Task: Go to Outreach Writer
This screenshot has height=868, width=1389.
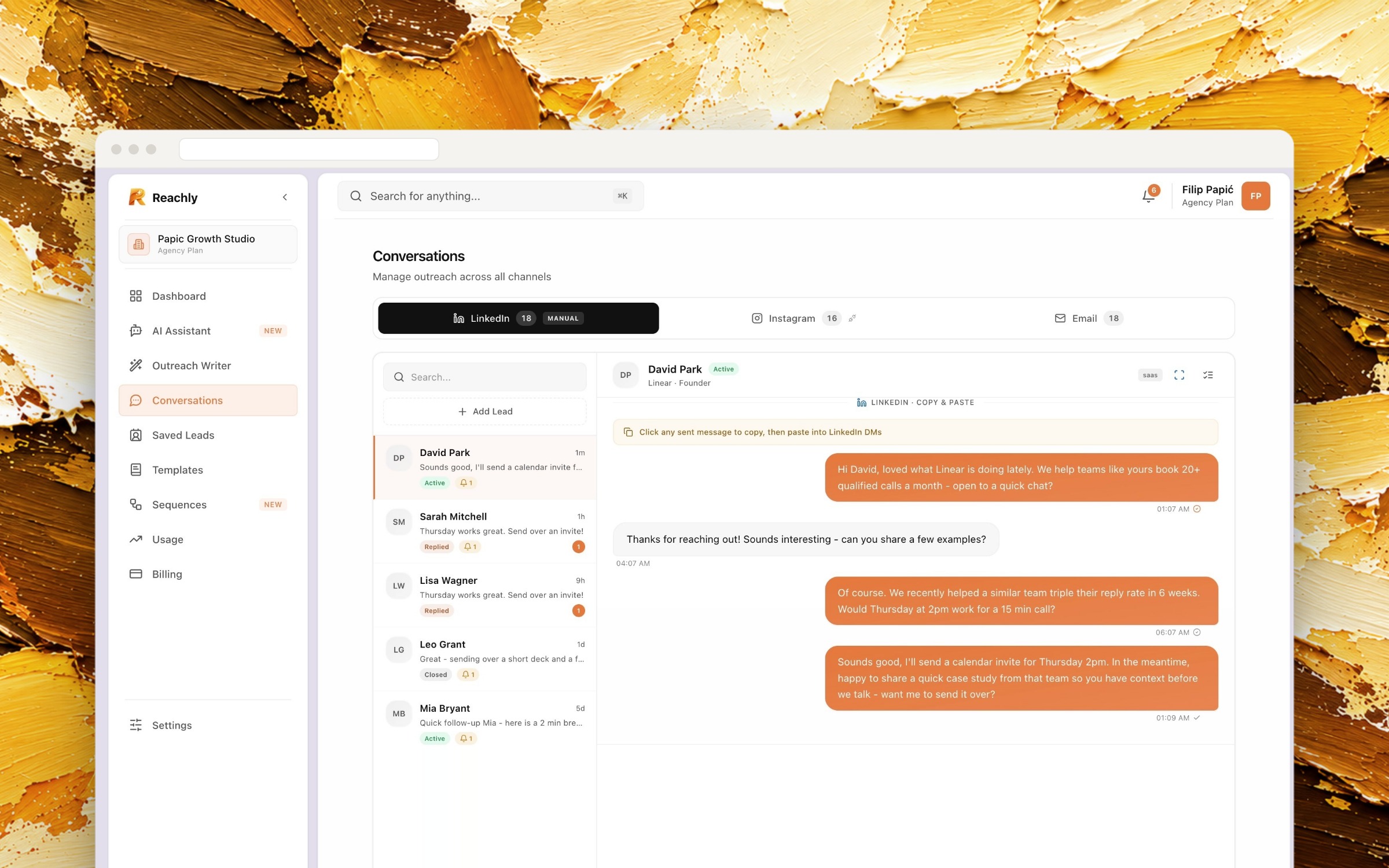Action: 208,365
